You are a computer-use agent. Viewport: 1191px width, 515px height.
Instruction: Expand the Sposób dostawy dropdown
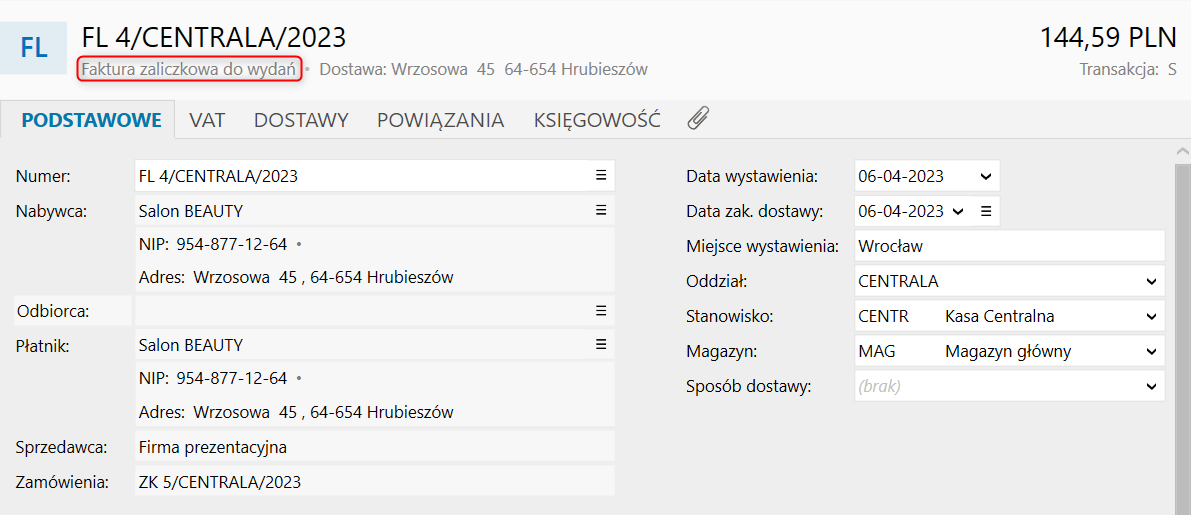click(1151, 386)
